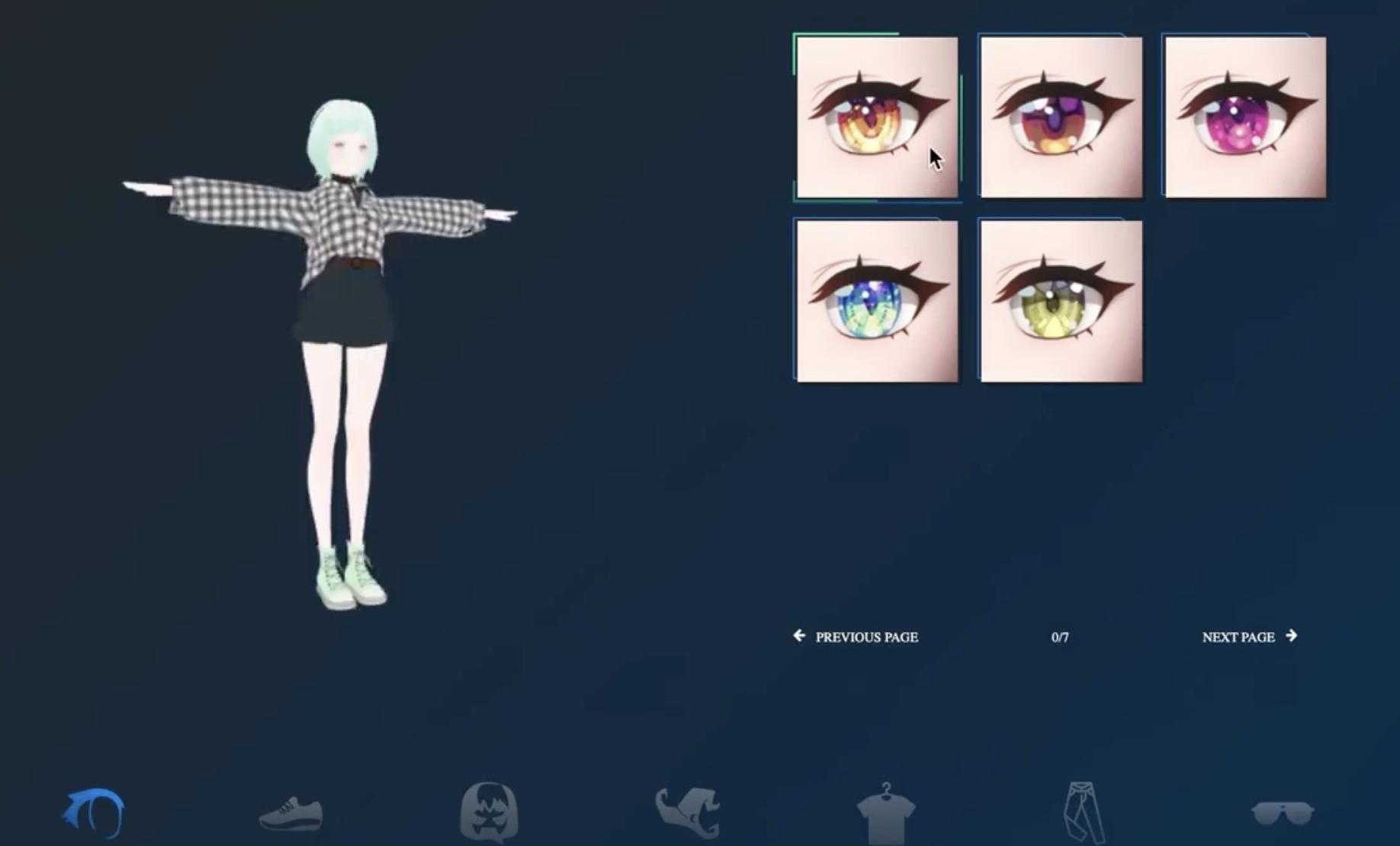The height and width of the screenshot is (846, 1400).
Task: Select the witch hat category icon
Action: coord(687,812)
